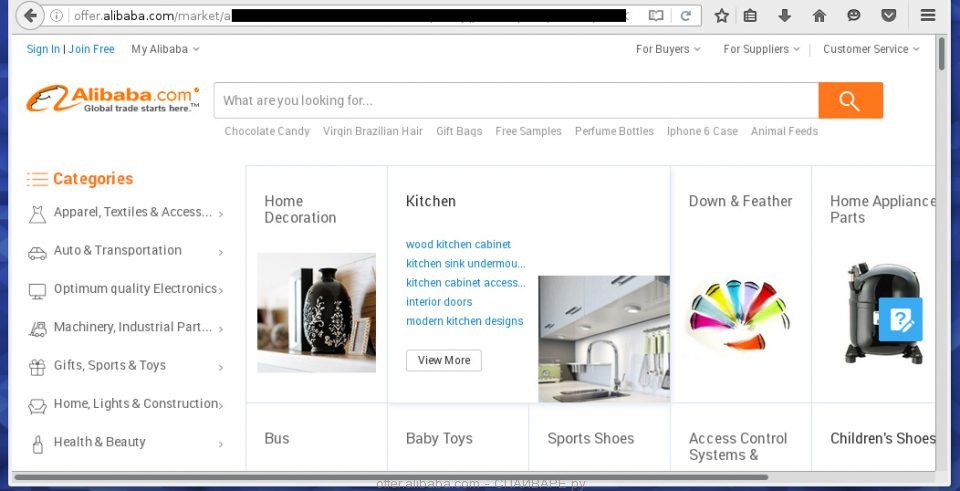
Task: Reload the page with the refresh icon
Action: 686,16
